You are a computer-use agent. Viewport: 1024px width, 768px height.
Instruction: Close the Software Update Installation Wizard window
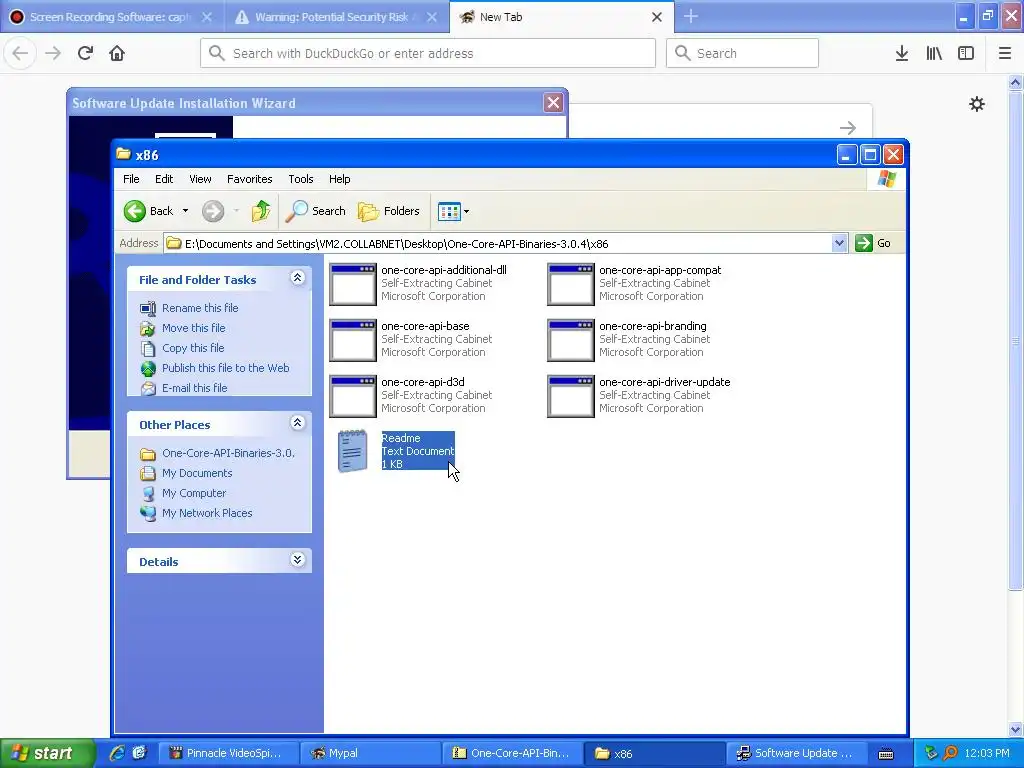pyautogui.click(x=553, y=103)
